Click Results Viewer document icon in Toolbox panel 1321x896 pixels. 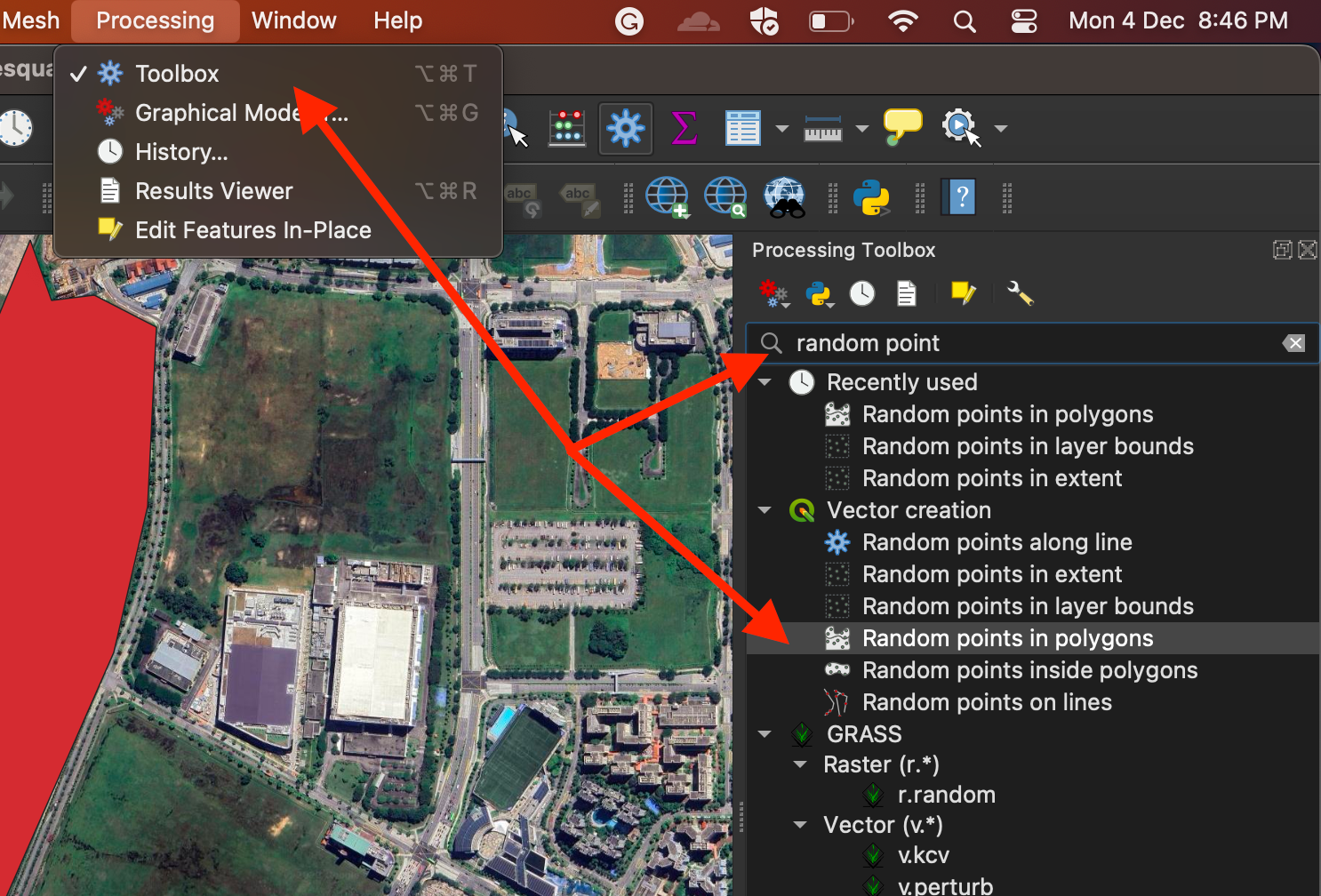pos(907,293)
